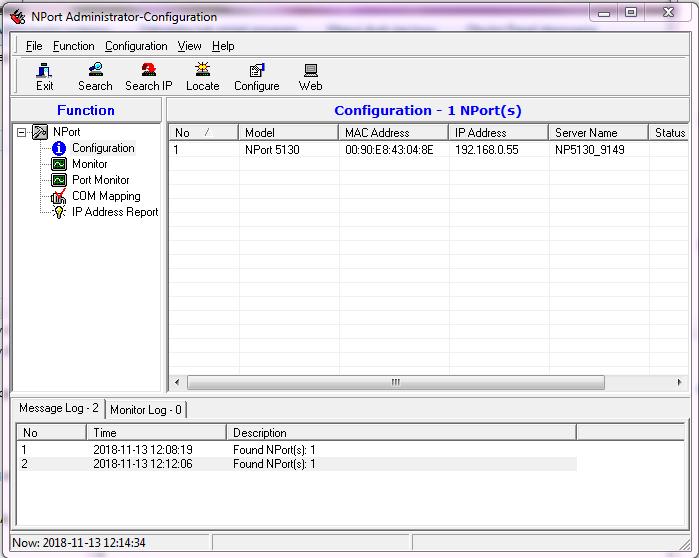
Task: Click the left scroll arrow of device list
Action: point(177,382)
